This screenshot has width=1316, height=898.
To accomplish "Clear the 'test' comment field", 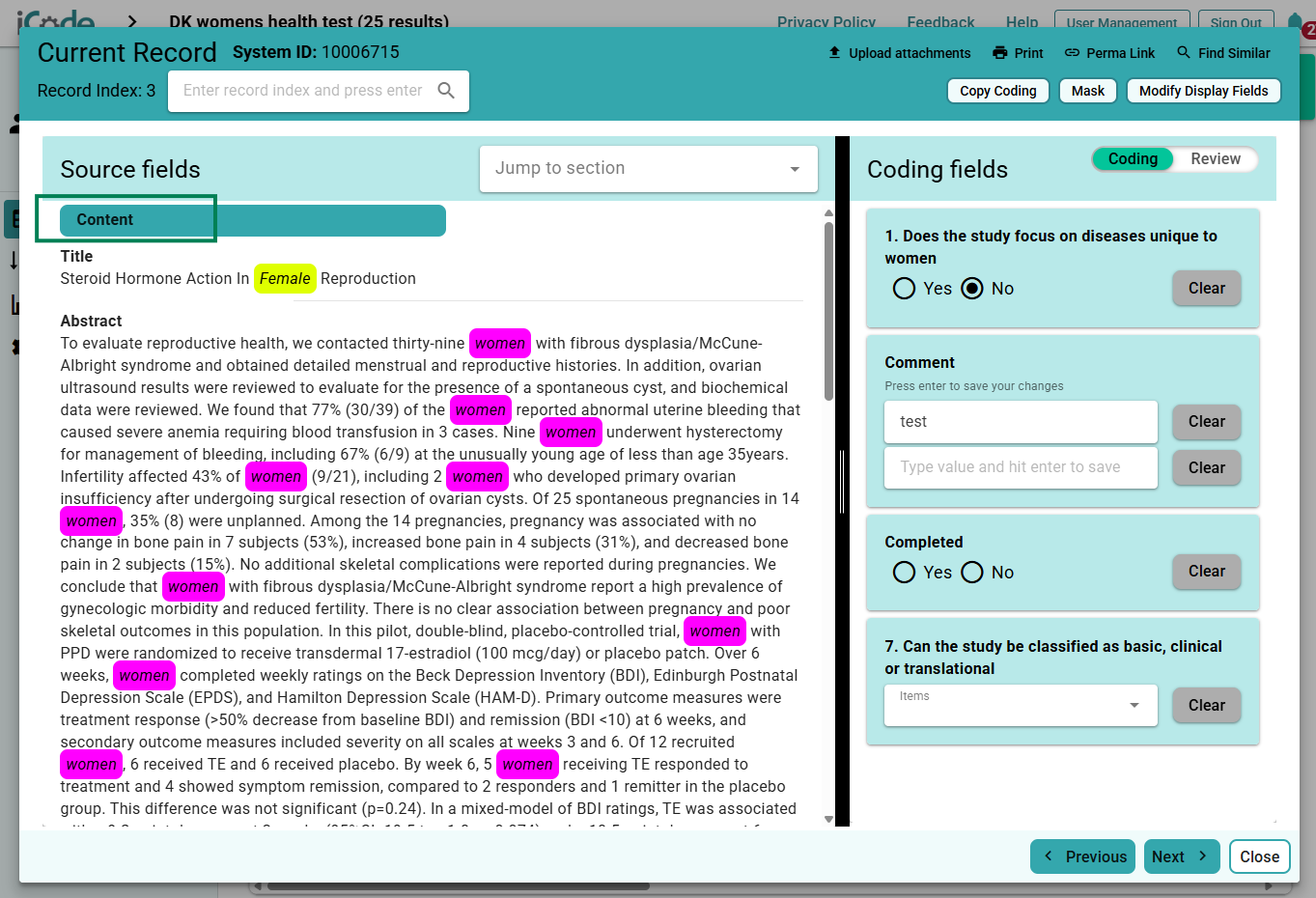I will 1206,421.
